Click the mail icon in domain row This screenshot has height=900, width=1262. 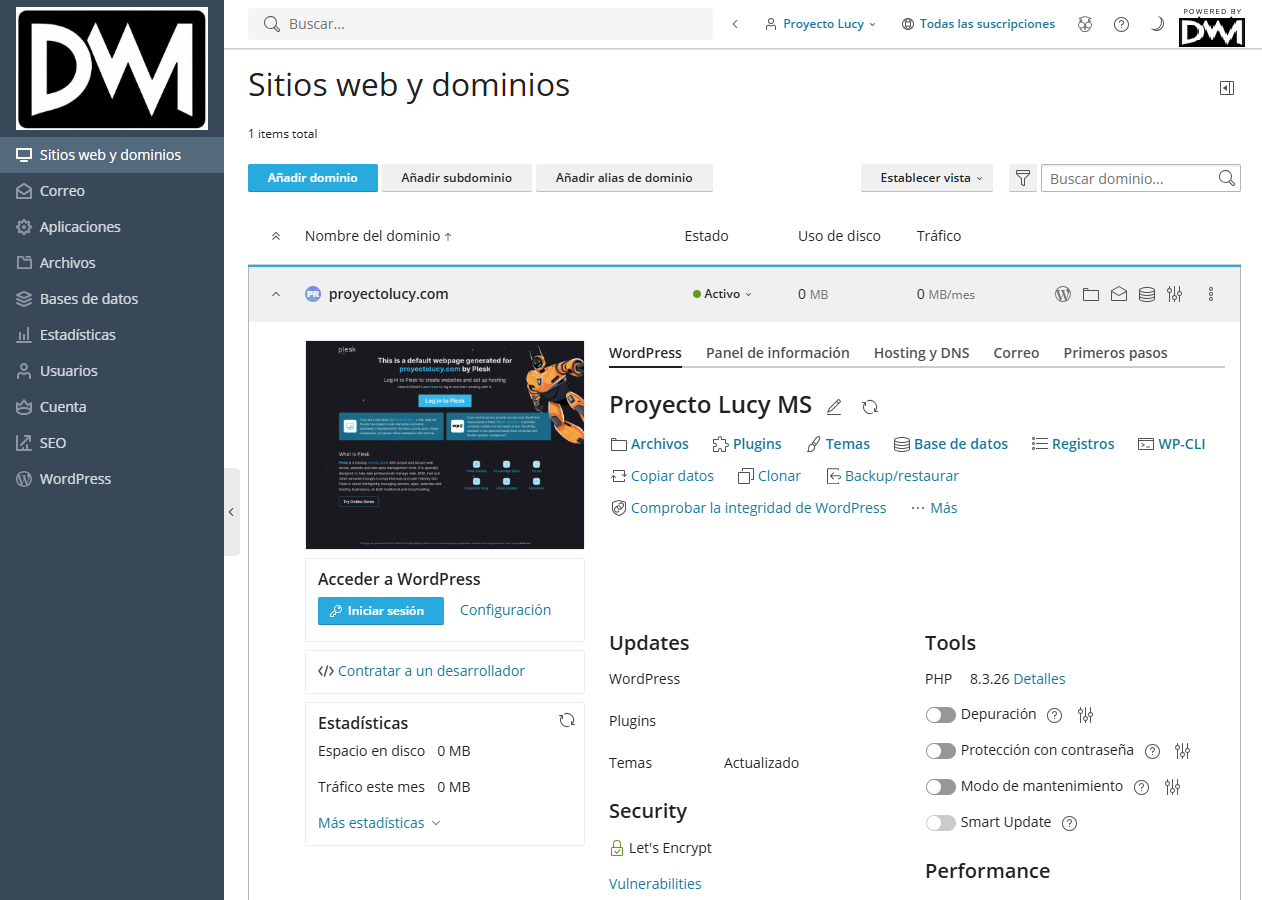coord(1119,294)
